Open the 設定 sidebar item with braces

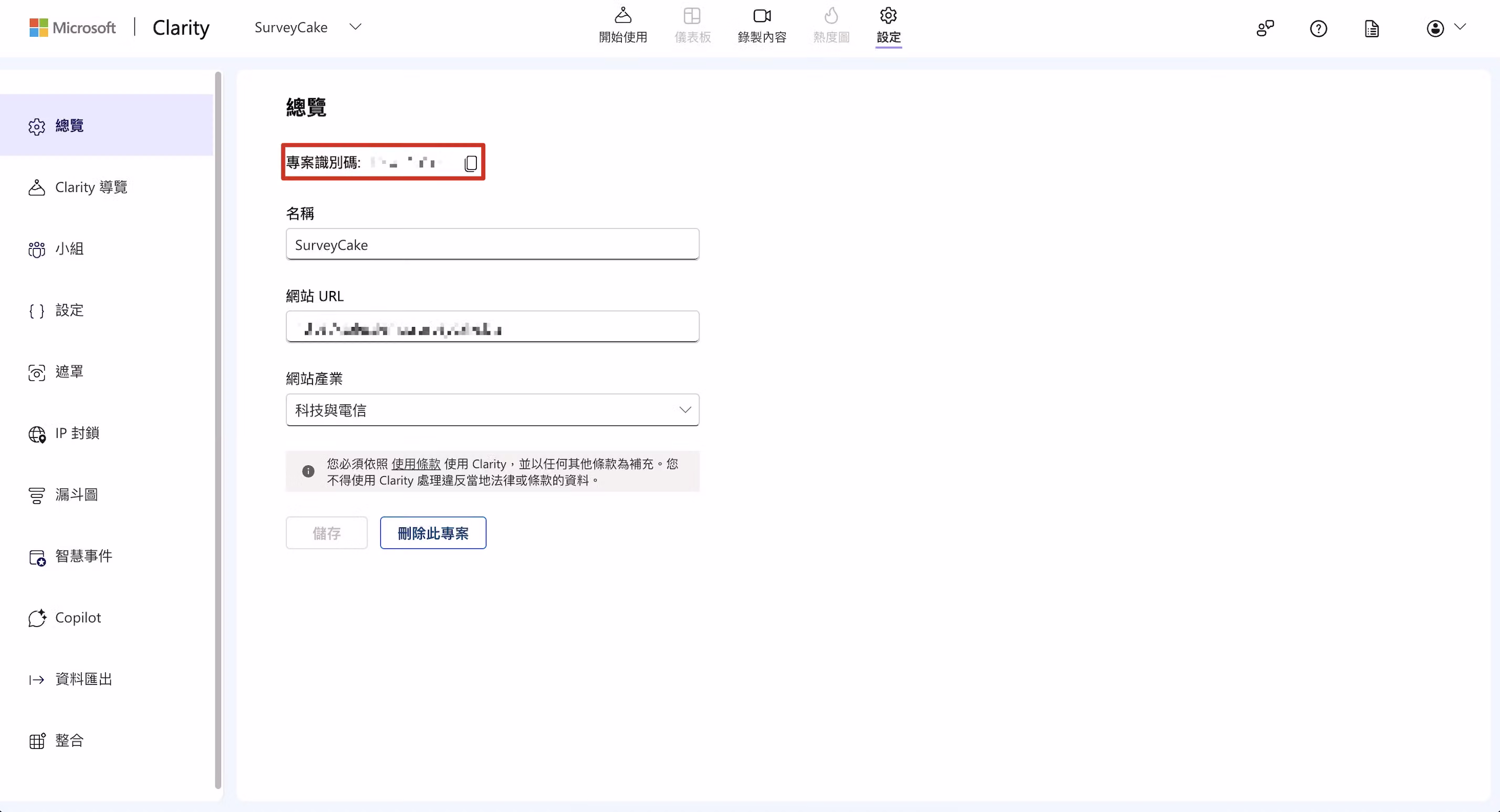pyautogui.click(x=107, y=310)
